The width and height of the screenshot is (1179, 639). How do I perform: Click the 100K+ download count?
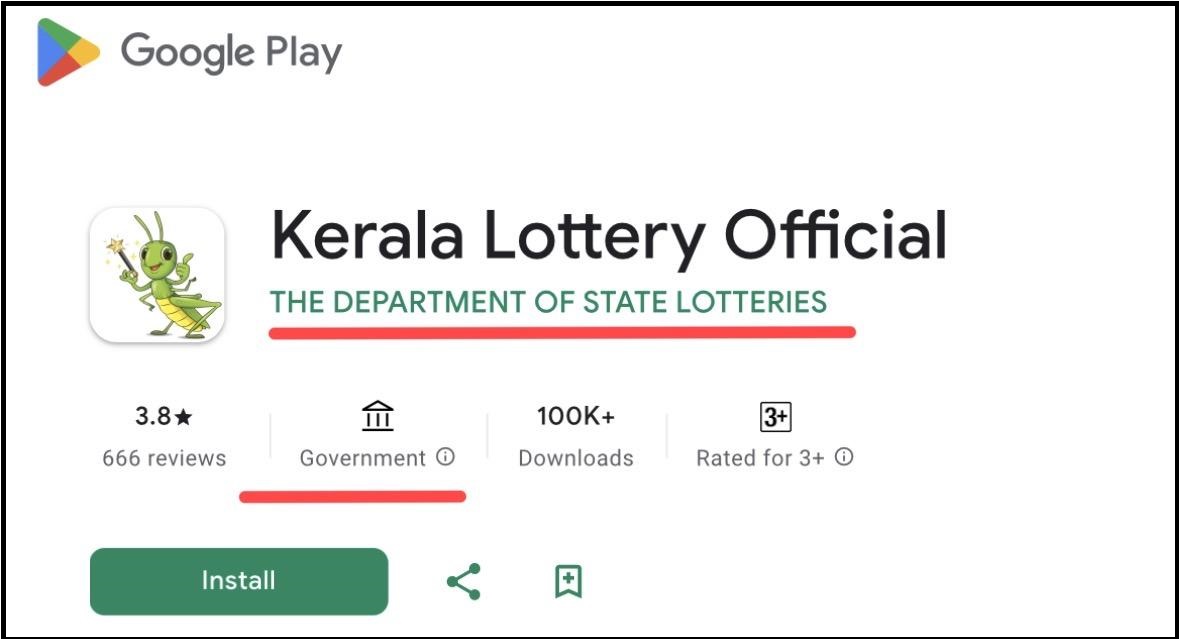pos(575,416)
